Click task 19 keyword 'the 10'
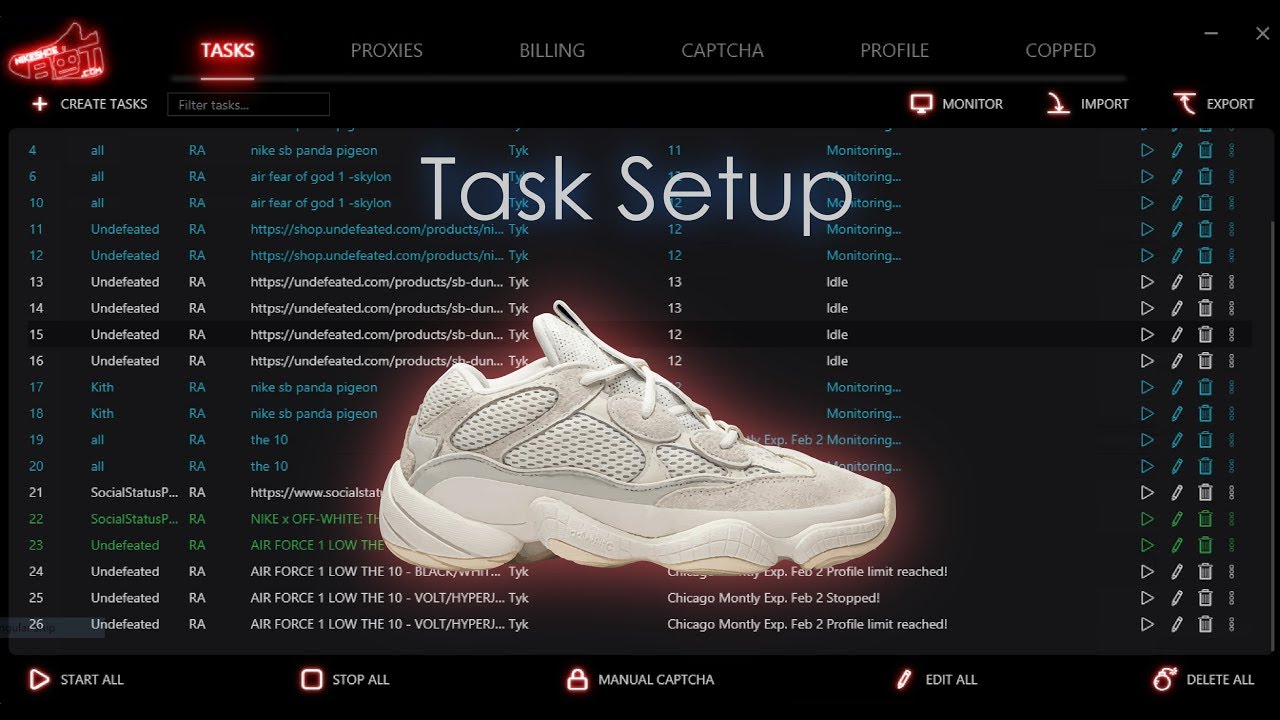The image size is (1280, 720). [x=269, y=440]
